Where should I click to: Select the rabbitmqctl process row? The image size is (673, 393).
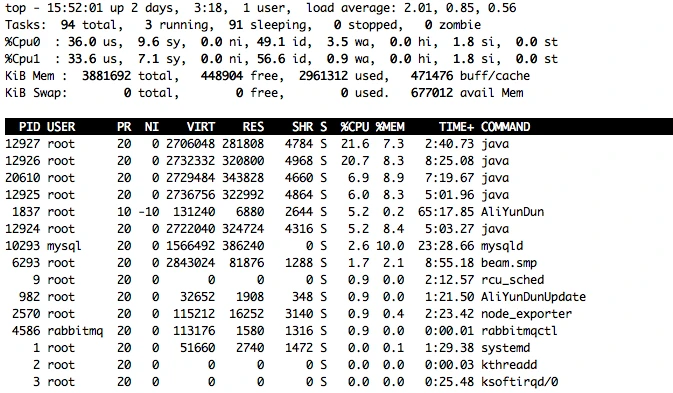pos(281,331)
